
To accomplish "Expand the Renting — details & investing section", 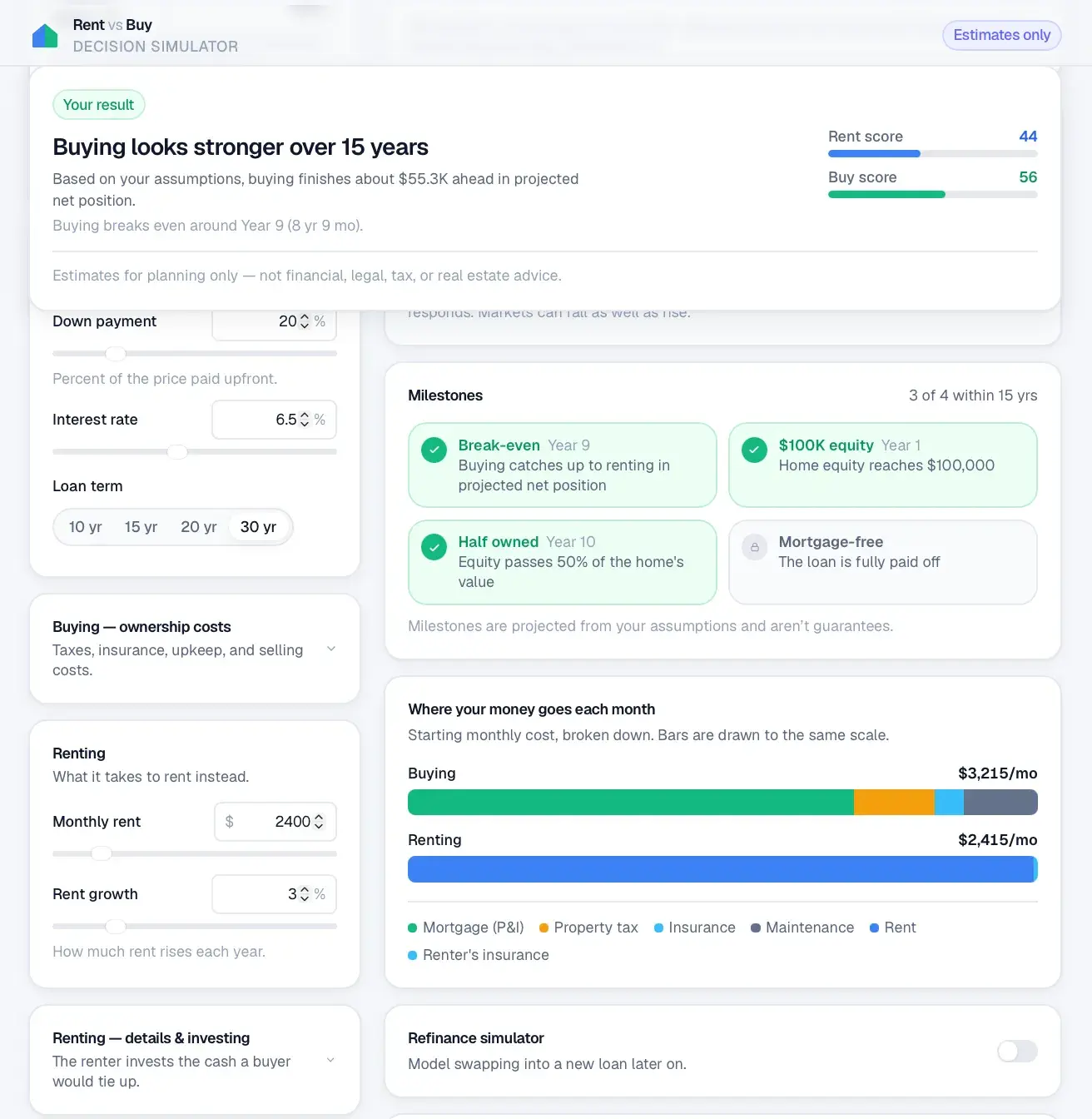I will (x=195, y=1060).
